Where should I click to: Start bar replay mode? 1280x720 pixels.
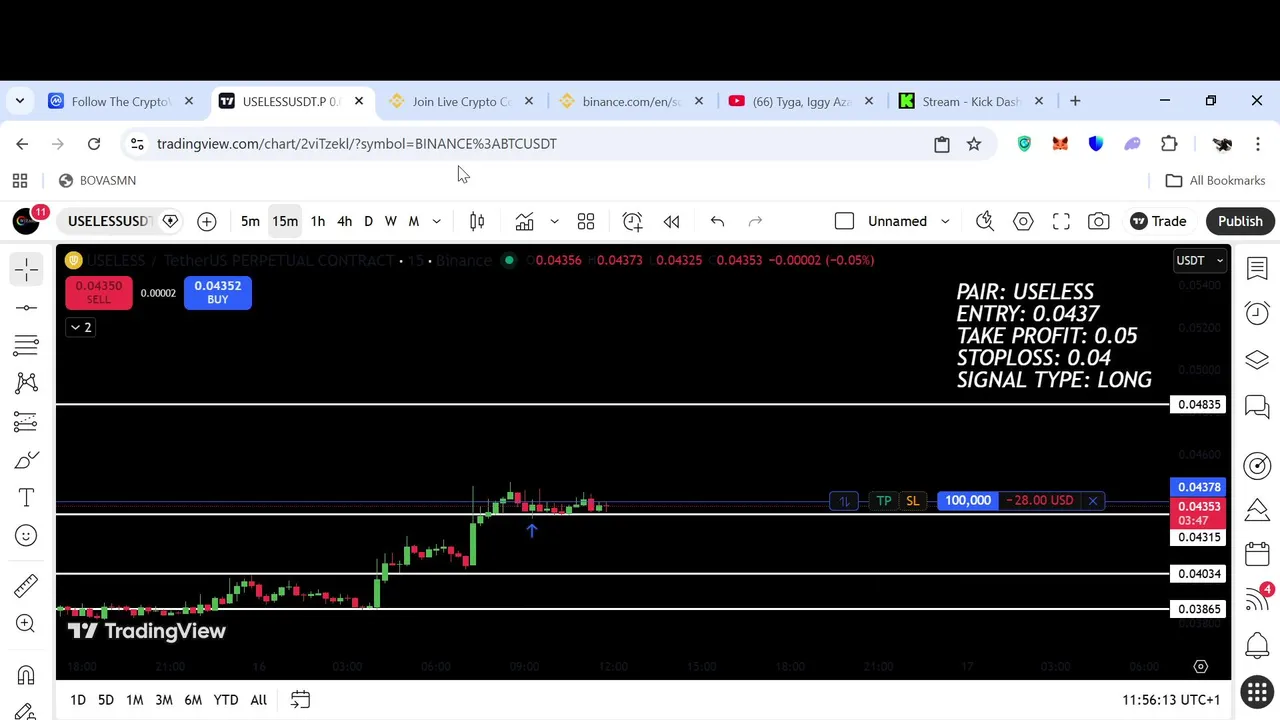tap(671, 221)
